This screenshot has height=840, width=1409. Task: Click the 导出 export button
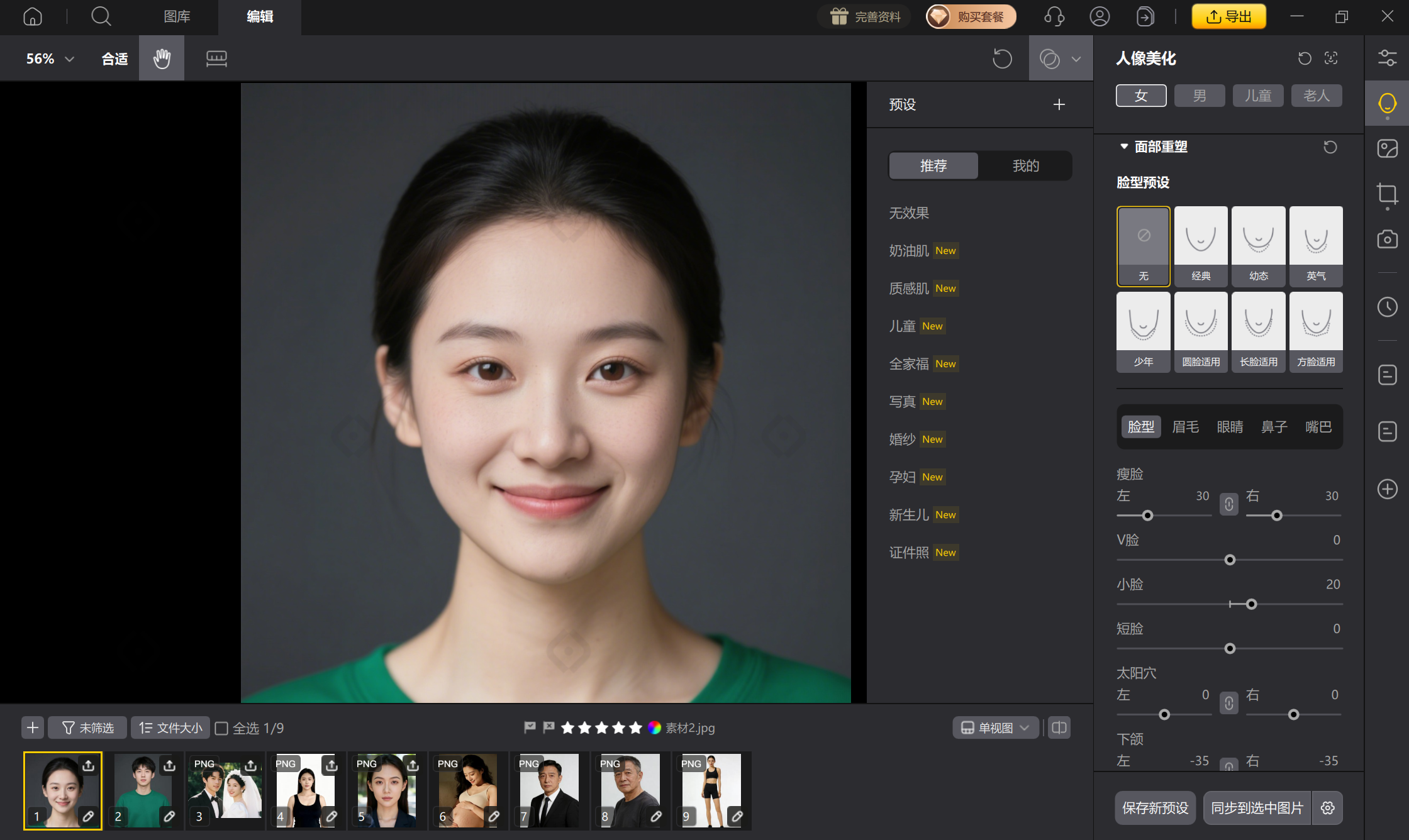[1228, 17]
